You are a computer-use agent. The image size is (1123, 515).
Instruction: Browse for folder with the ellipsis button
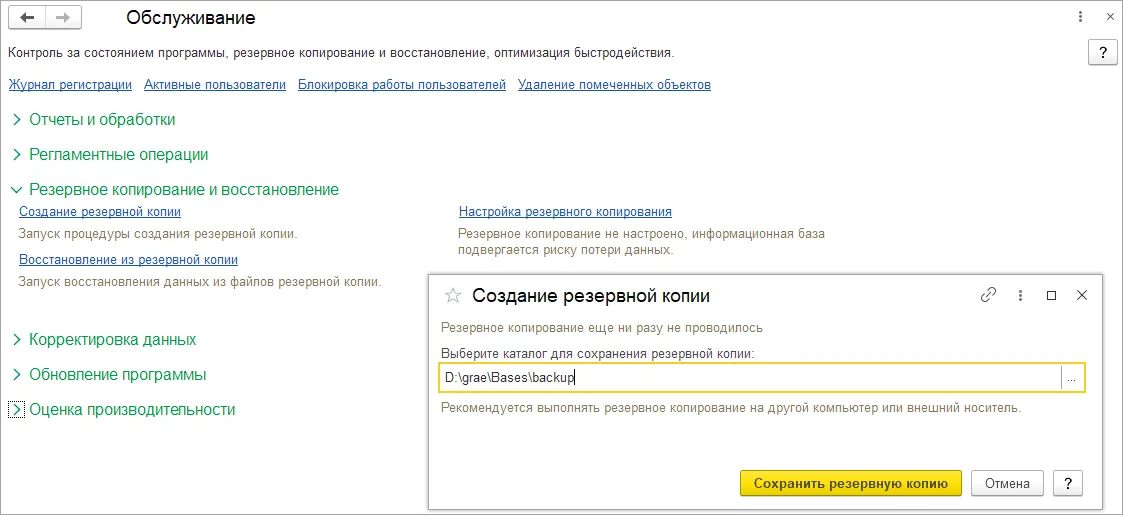click(1072, 378)
